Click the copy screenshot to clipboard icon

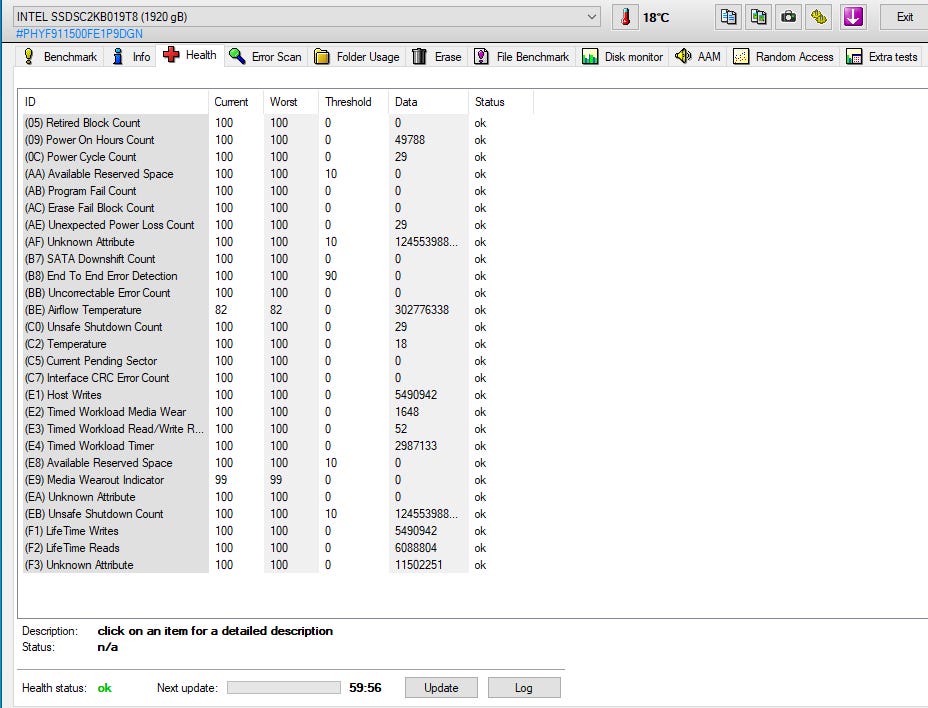click(x=759, y=17)
